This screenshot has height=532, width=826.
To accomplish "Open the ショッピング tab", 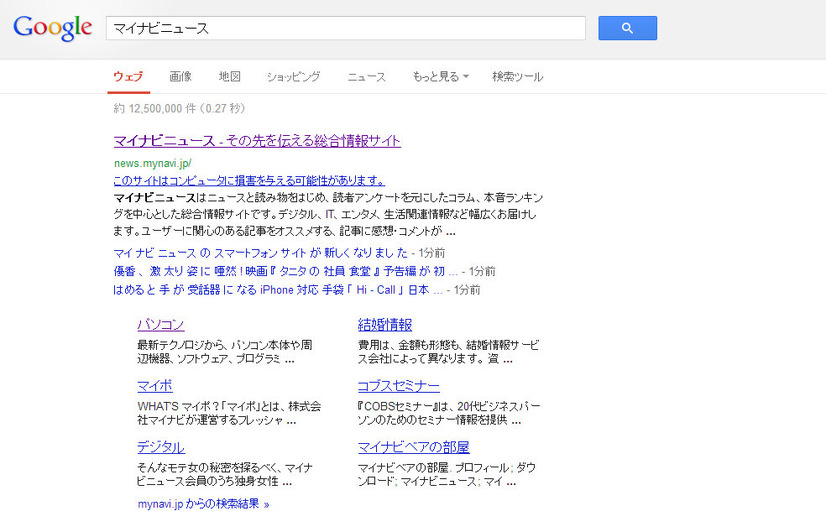I will [x=293, y=77].
